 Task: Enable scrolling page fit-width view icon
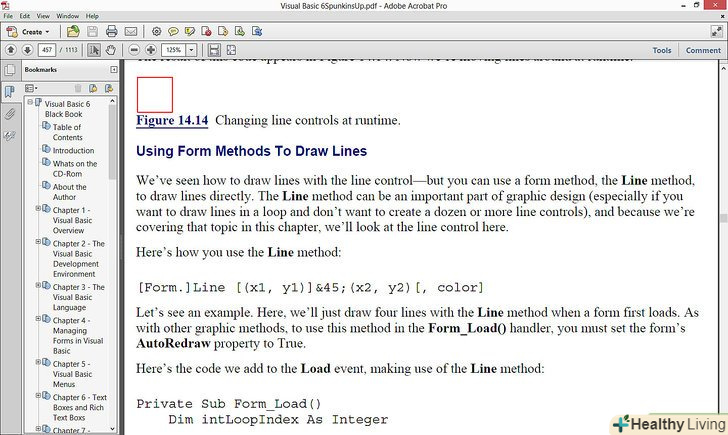coord(214,50)
